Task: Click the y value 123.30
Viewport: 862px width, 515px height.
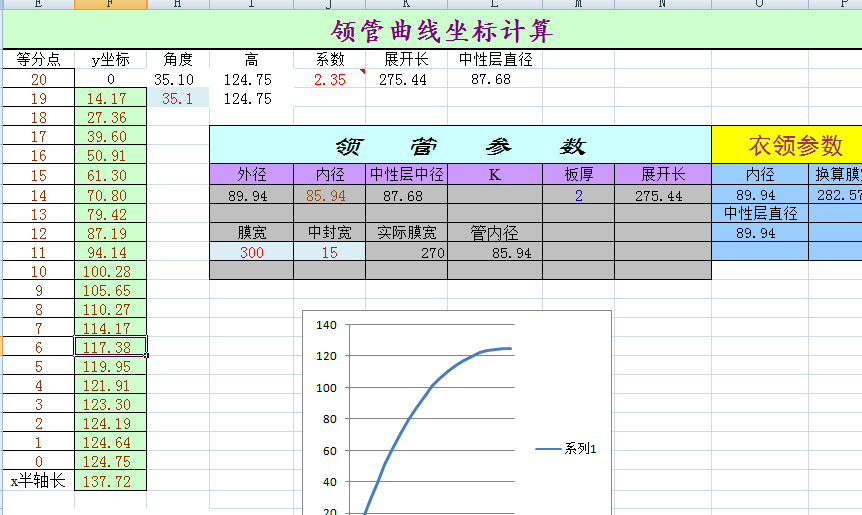Action: tap(110, 404)
